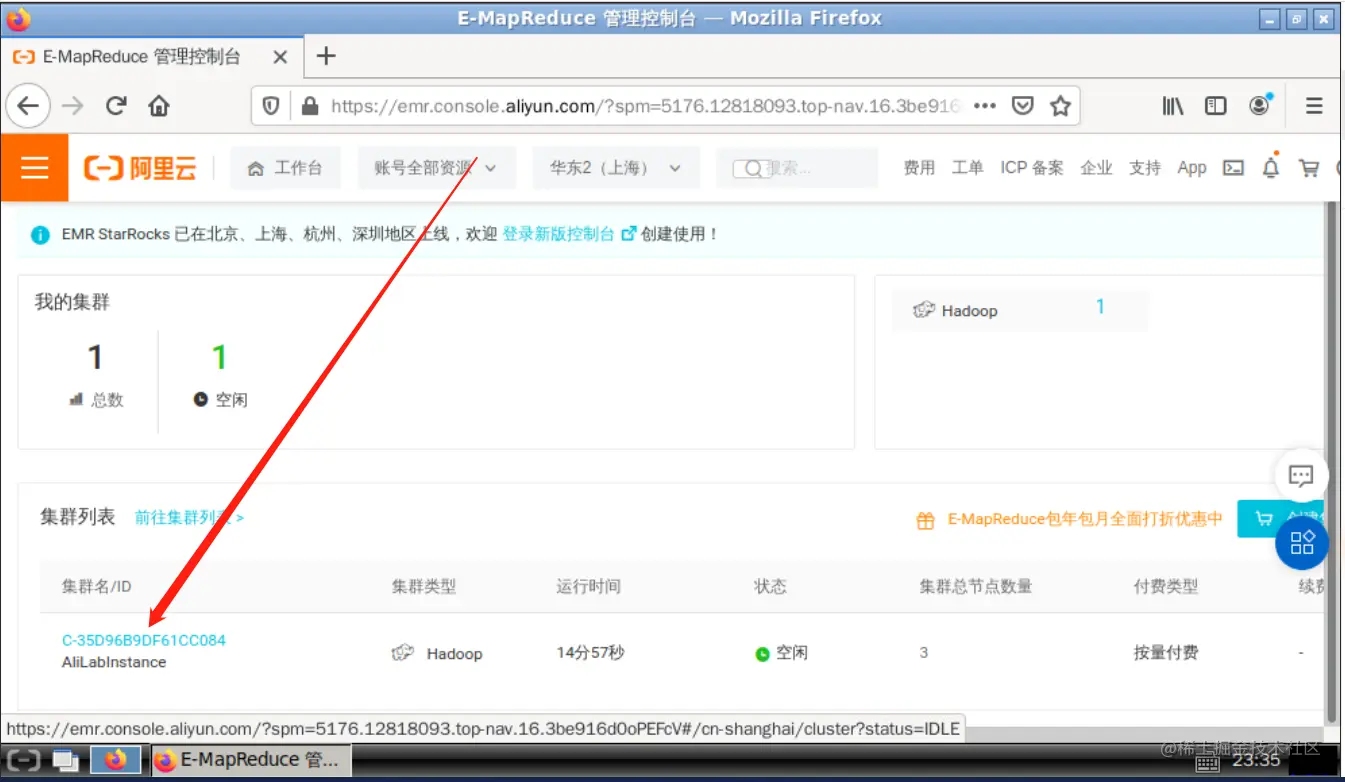Click the 按量付费 payment type cell
Screen dimensions: 1345x782
(1166, 653)
